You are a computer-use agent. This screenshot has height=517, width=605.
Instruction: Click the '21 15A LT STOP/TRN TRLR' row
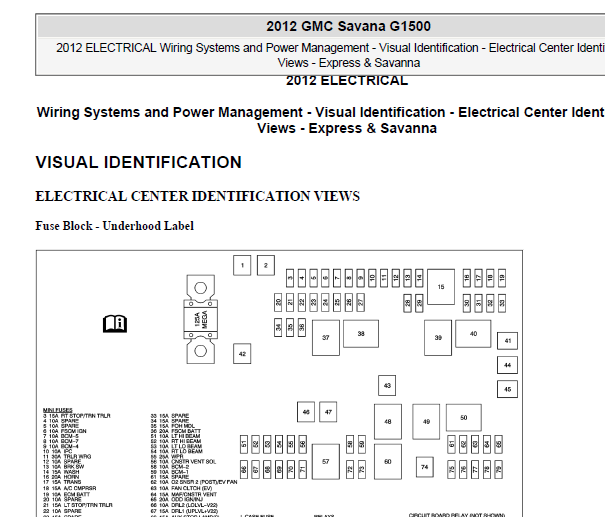pyautogui.click(x=78, y=505)
